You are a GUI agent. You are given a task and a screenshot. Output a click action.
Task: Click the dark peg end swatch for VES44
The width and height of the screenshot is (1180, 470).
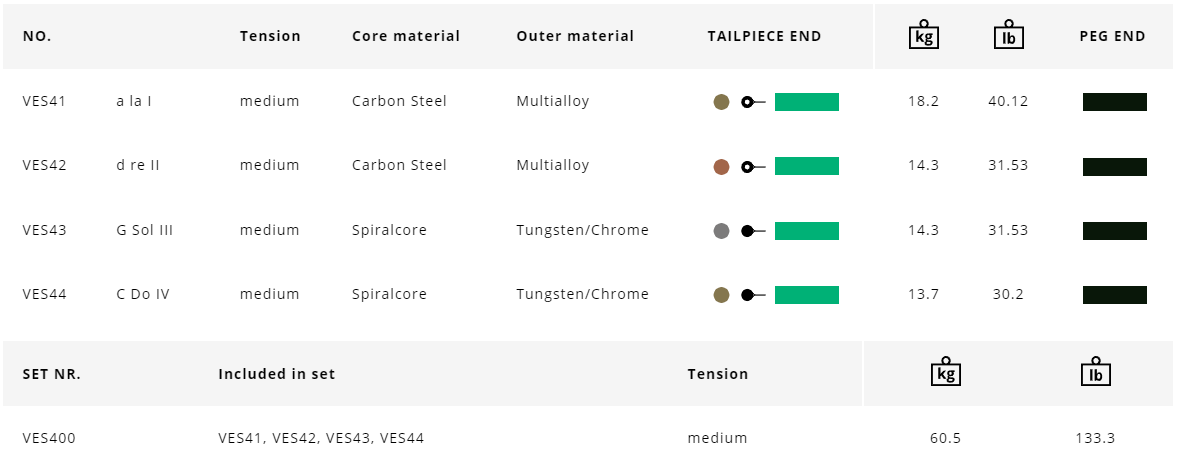click(x=1114, y=295)
